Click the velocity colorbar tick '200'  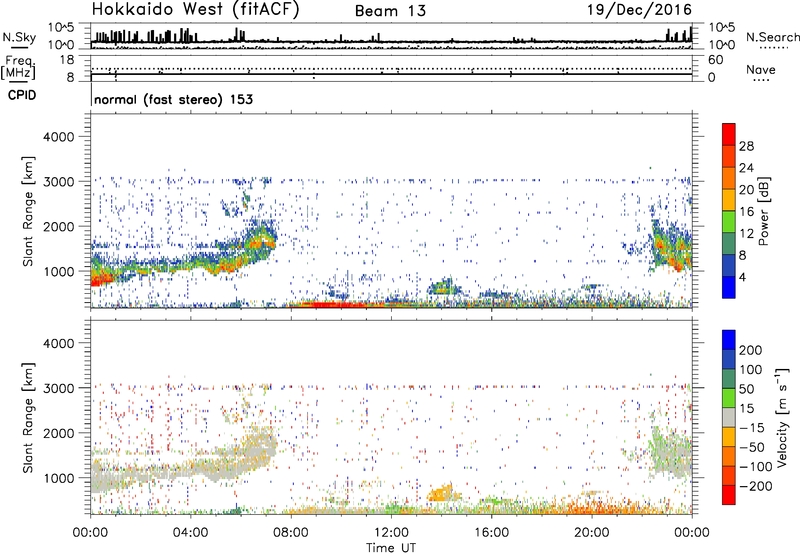pos(751,350)
